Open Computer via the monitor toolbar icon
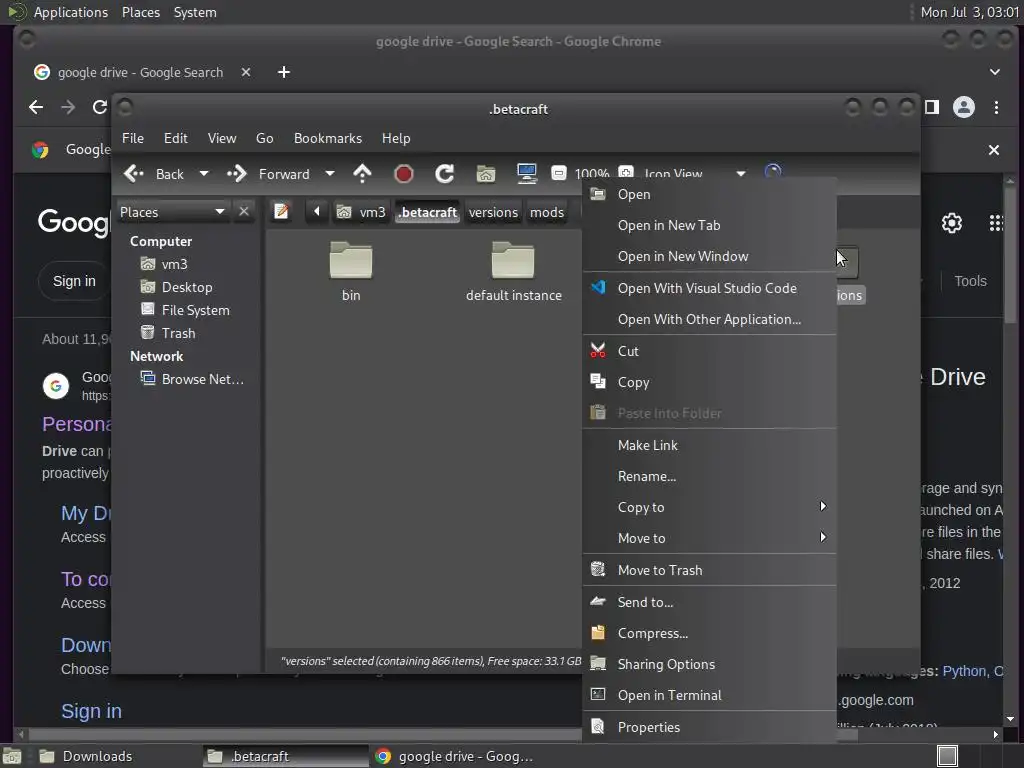Screen dimensions: 1024x768 tap(526, 174)
